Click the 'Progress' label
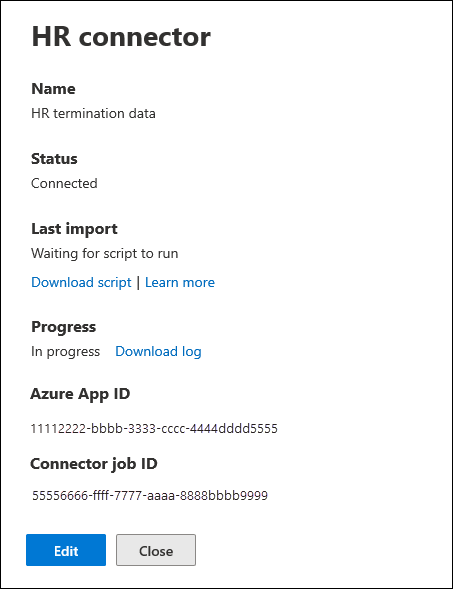The height and width of the screenshot is (589, 453). click(63, 327)
